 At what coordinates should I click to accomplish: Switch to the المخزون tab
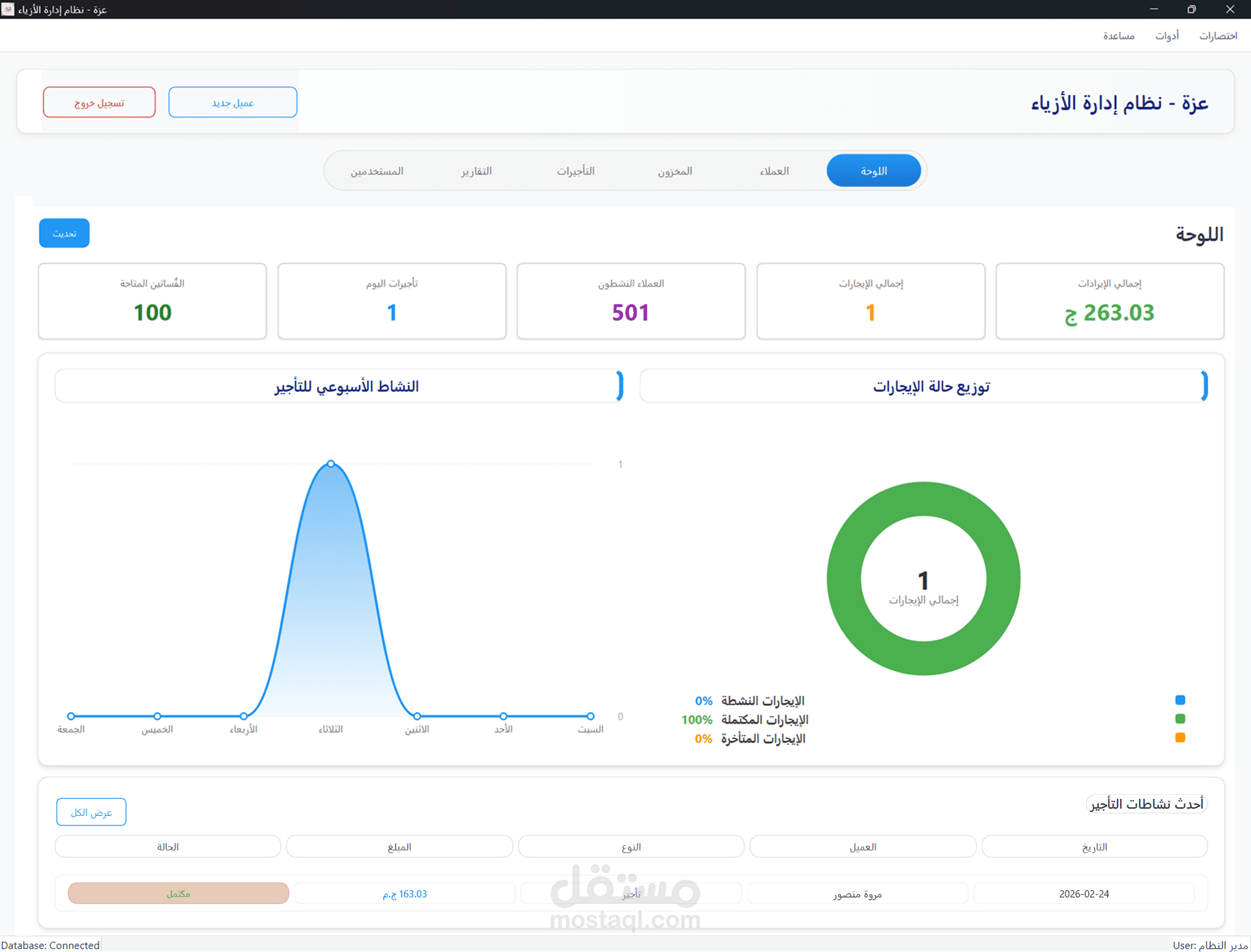tap(674, 171)
